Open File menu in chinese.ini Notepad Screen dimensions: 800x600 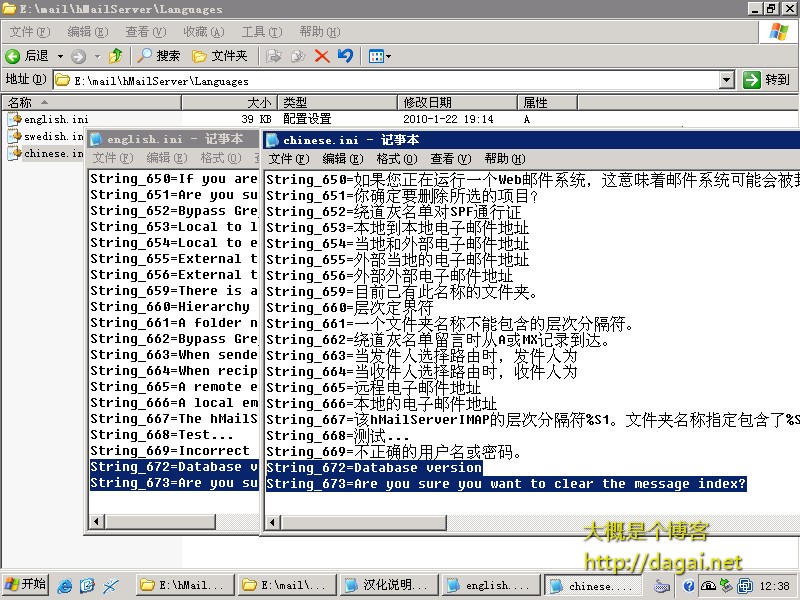click(x=289, y=159)
